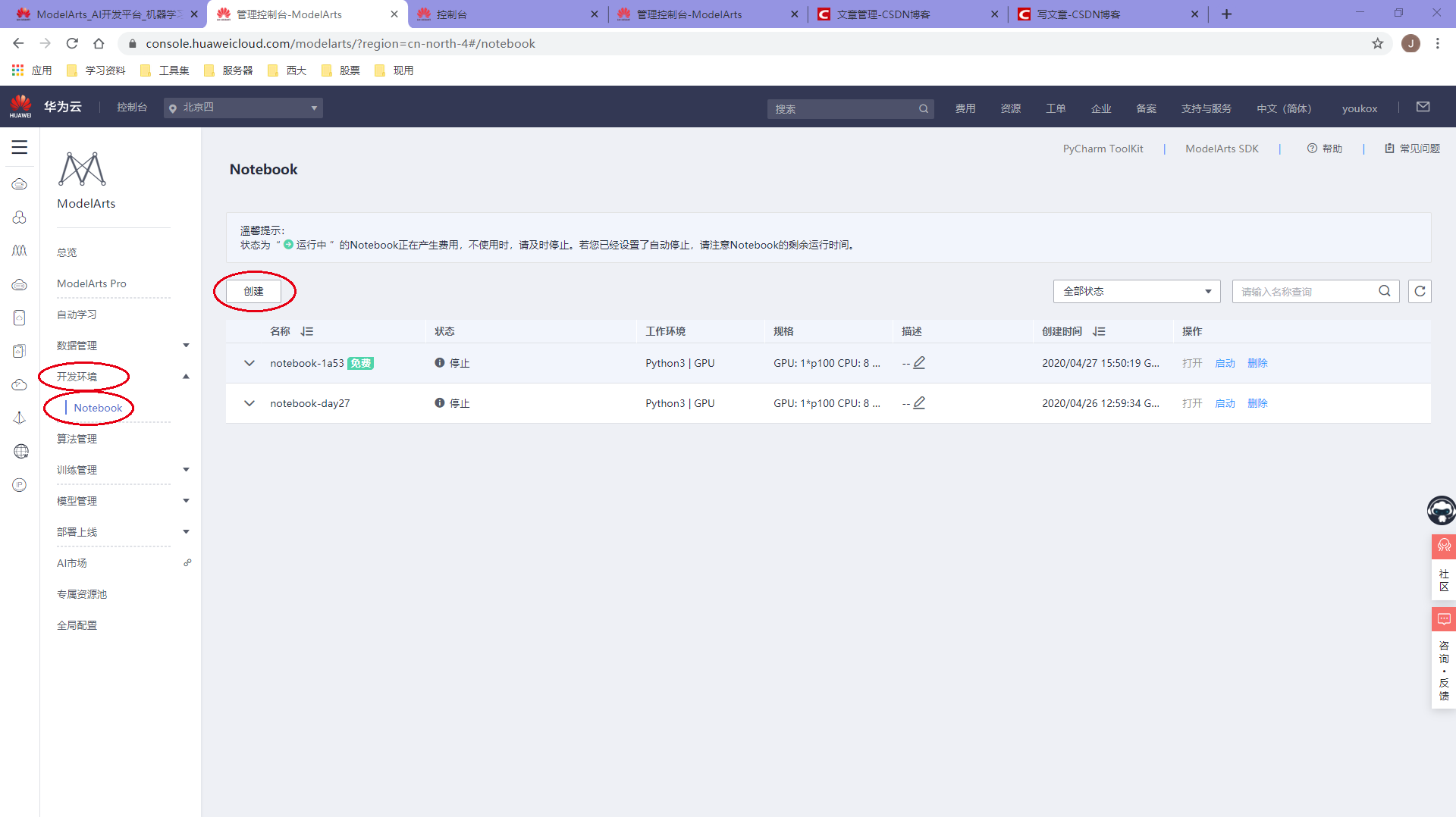Open 帮助 help link
The image size is (1456, 817).
[x=1325, y=149]
